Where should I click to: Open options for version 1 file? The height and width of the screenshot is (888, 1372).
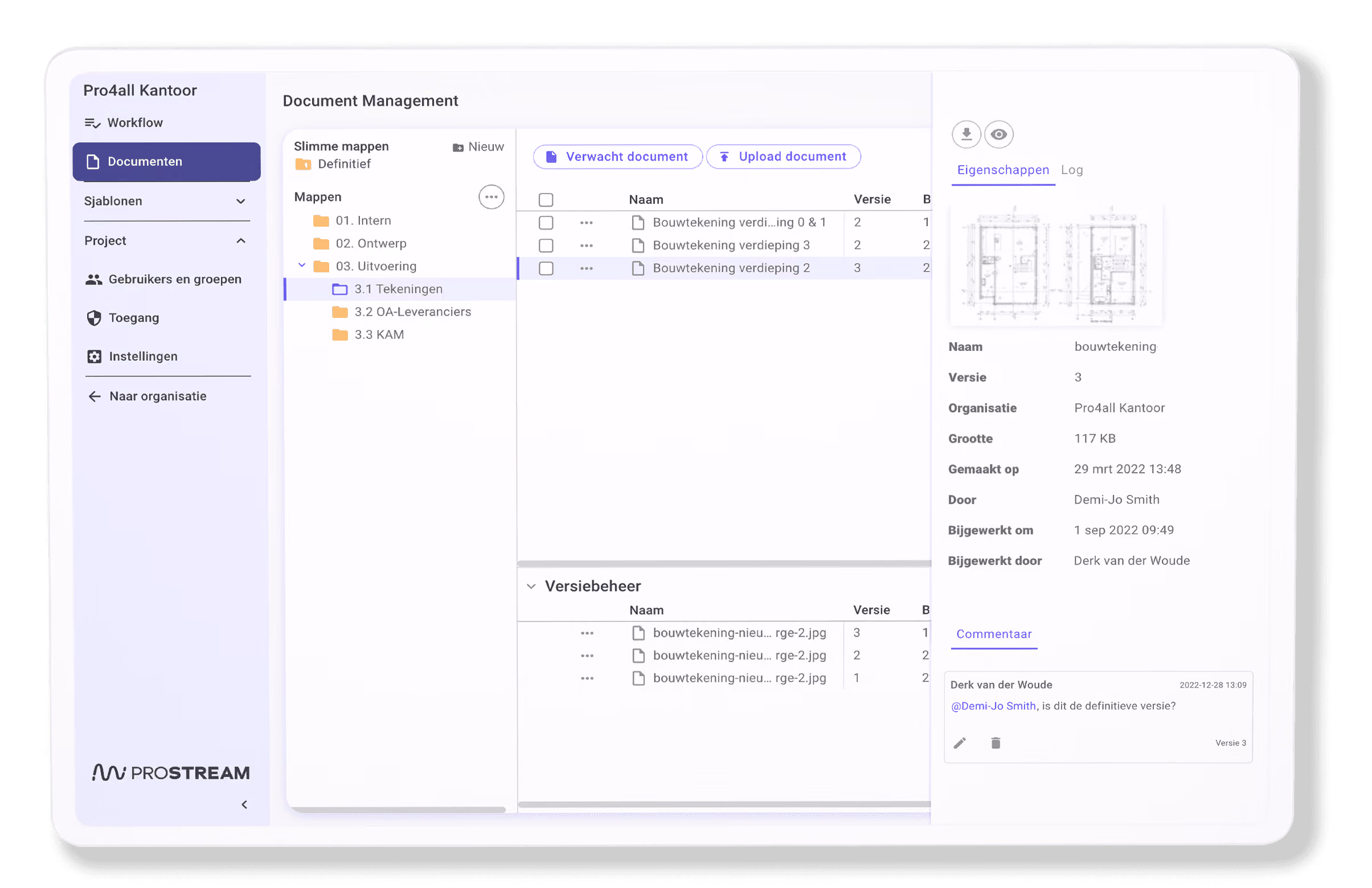[587, 678]
